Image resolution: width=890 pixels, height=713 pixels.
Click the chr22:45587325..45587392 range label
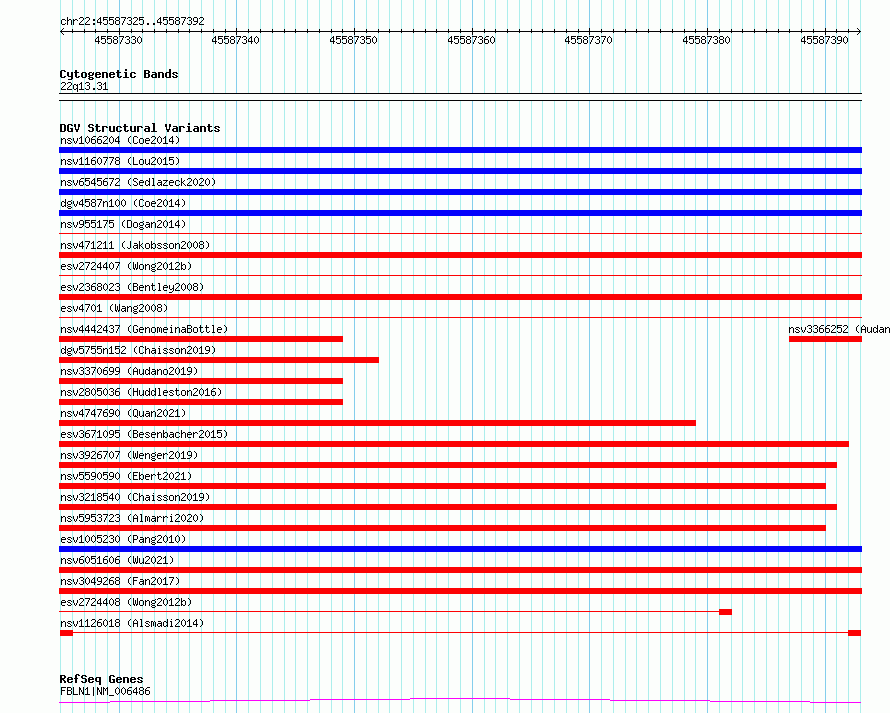click(x=132, y=21)
